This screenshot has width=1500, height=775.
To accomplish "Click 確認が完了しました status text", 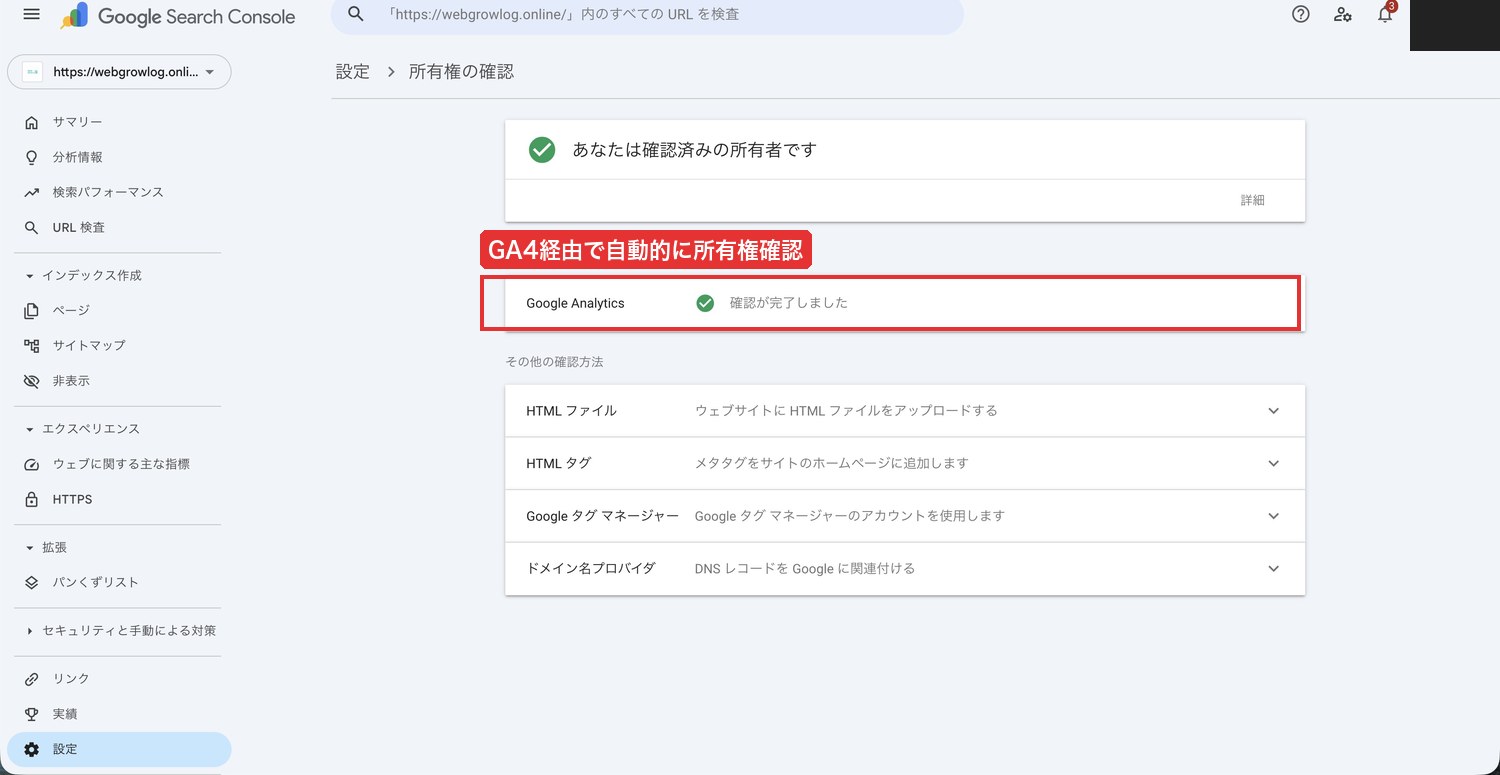I will (789, 303).
